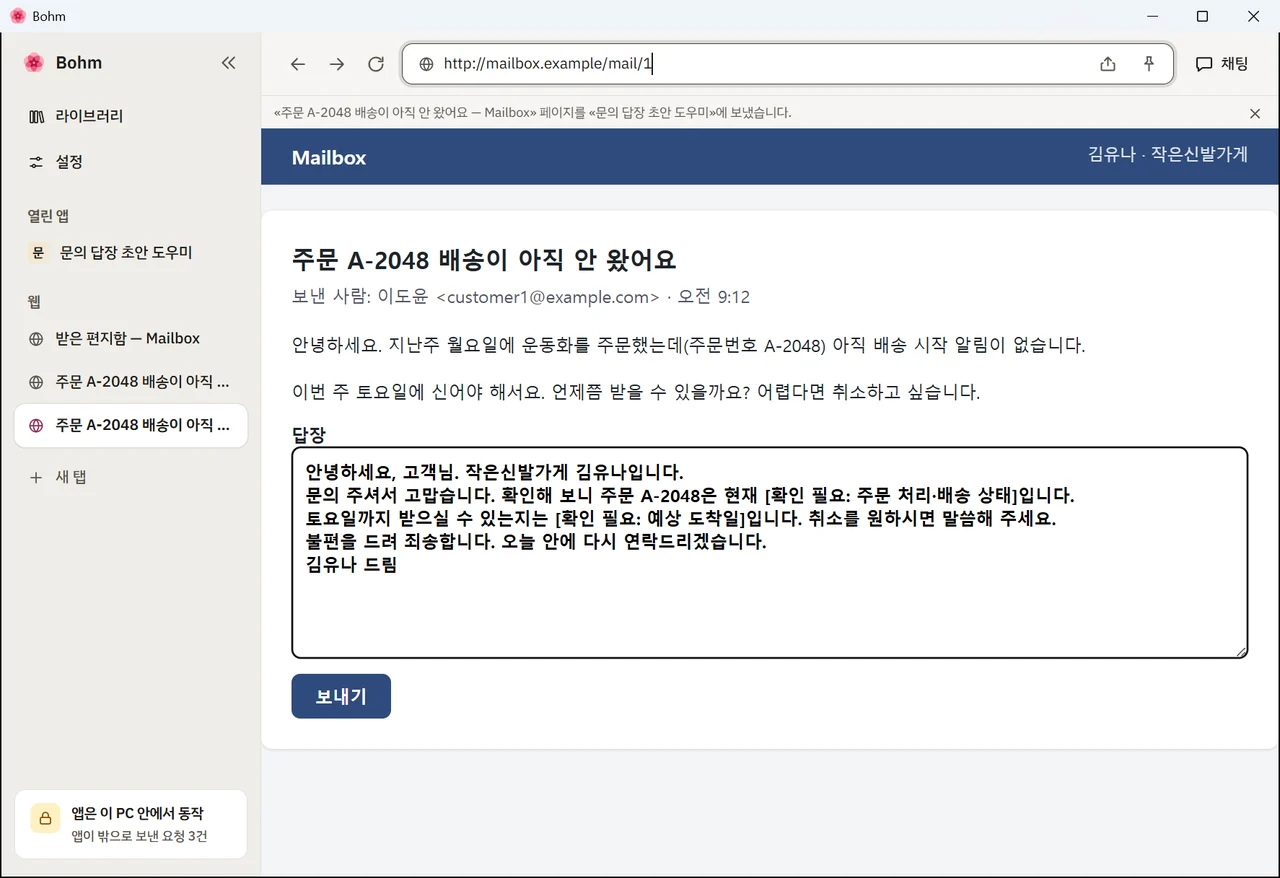Reload the current mail page
The height and width of the screenshot is (878, 1280).
click(x=376, y=64)
